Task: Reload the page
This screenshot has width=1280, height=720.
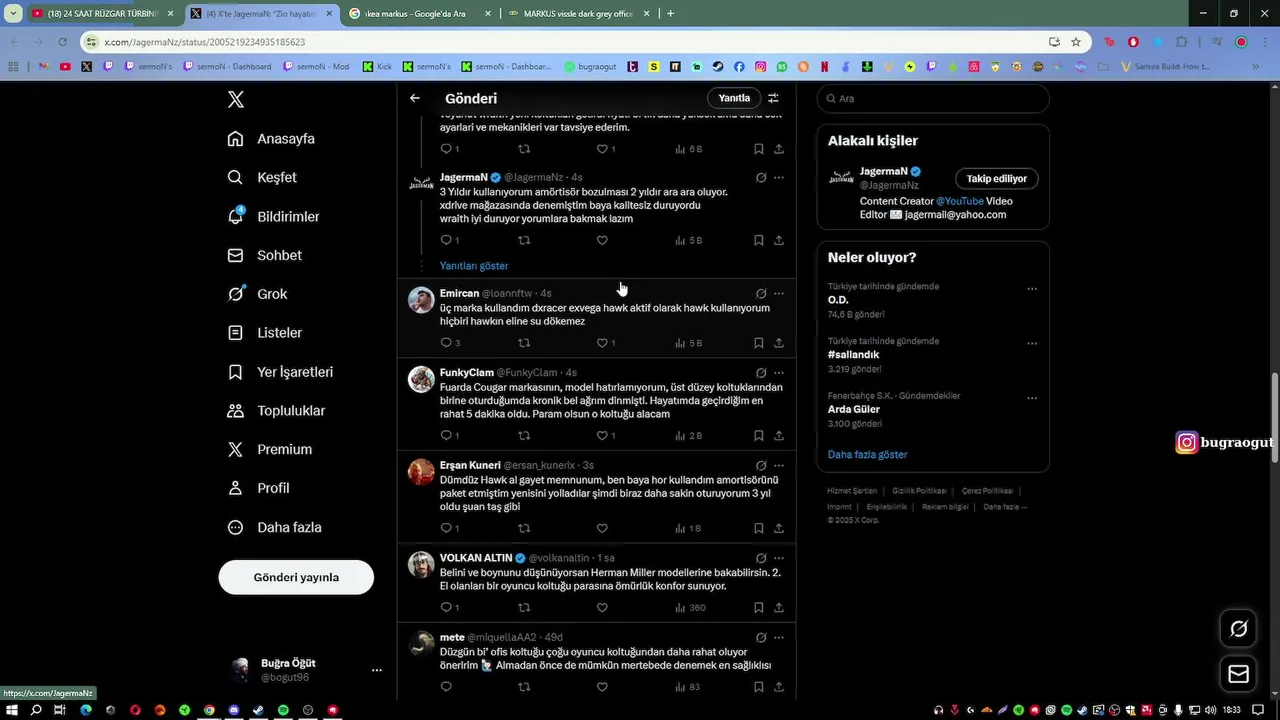Action: coord(62,42)
